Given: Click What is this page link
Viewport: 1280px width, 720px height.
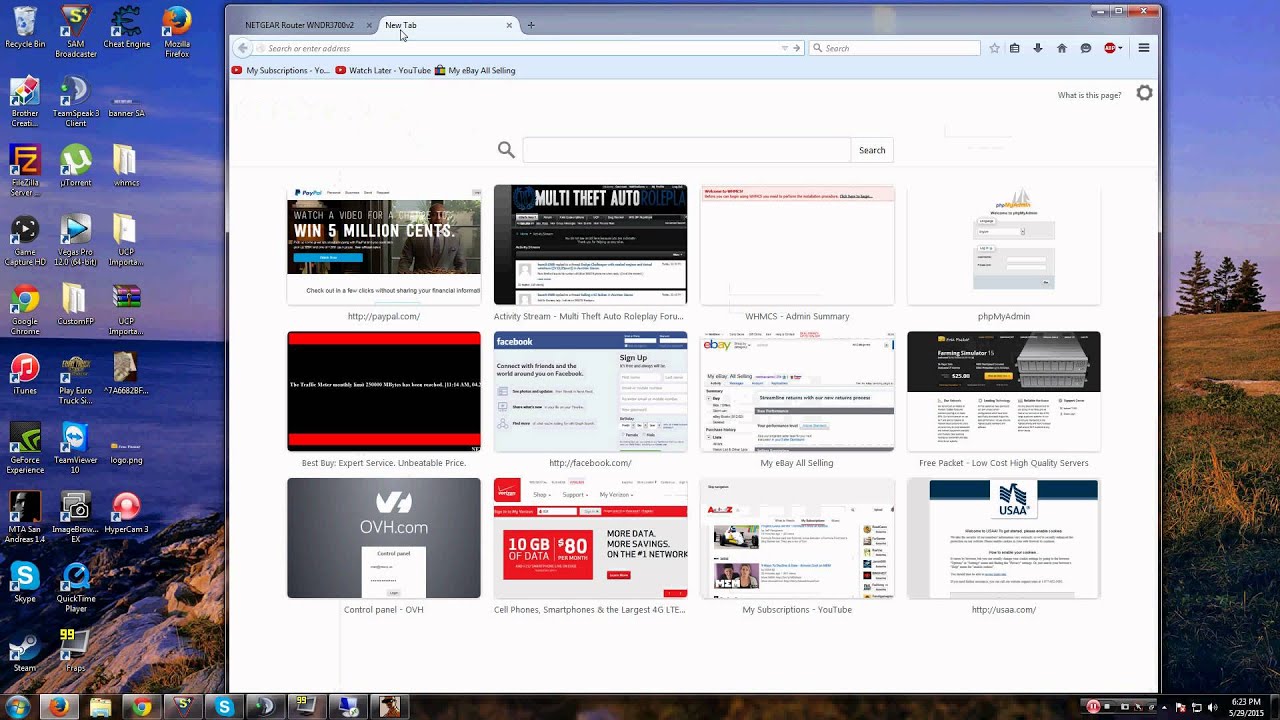Looking at the screenshot, I should tap(1089, 95).
